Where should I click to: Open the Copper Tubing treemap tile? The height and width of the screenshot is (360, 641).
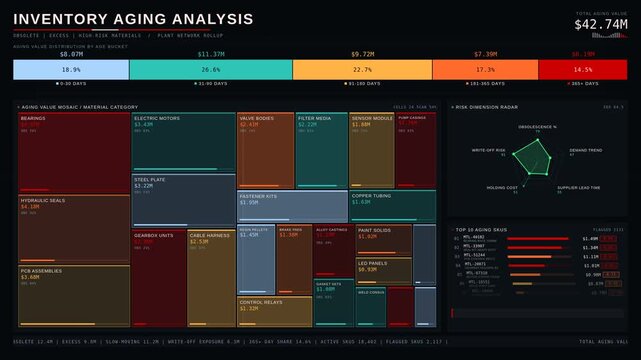392,206
